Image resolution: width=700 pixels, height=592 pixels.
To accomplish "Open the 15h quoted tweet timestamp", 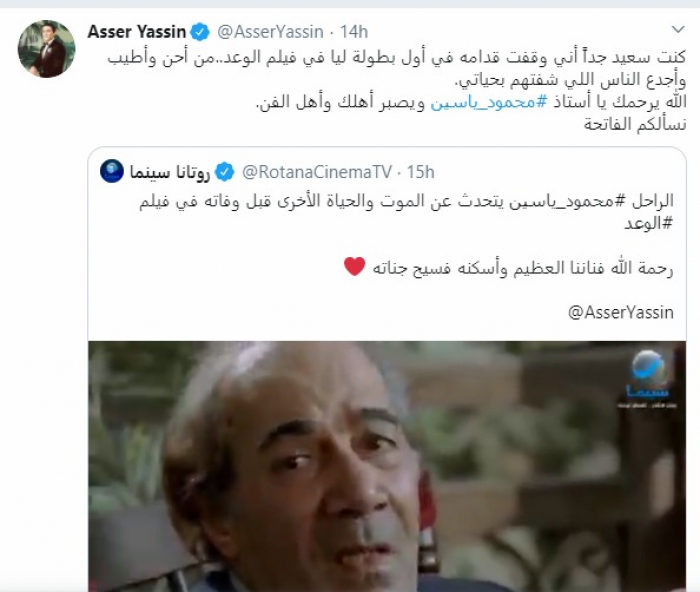I will point(420,172).
